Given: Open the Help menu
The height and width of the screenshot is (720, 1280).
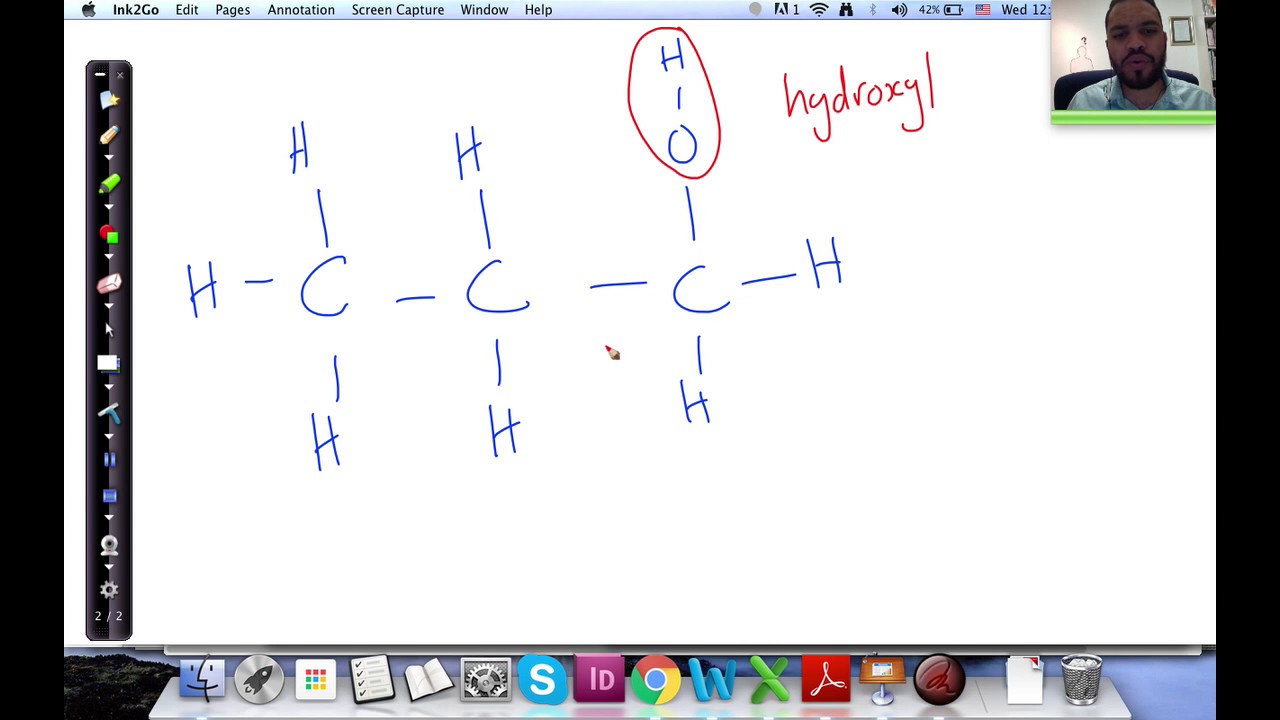Looking at the screenshot, I should coord(538,10).
